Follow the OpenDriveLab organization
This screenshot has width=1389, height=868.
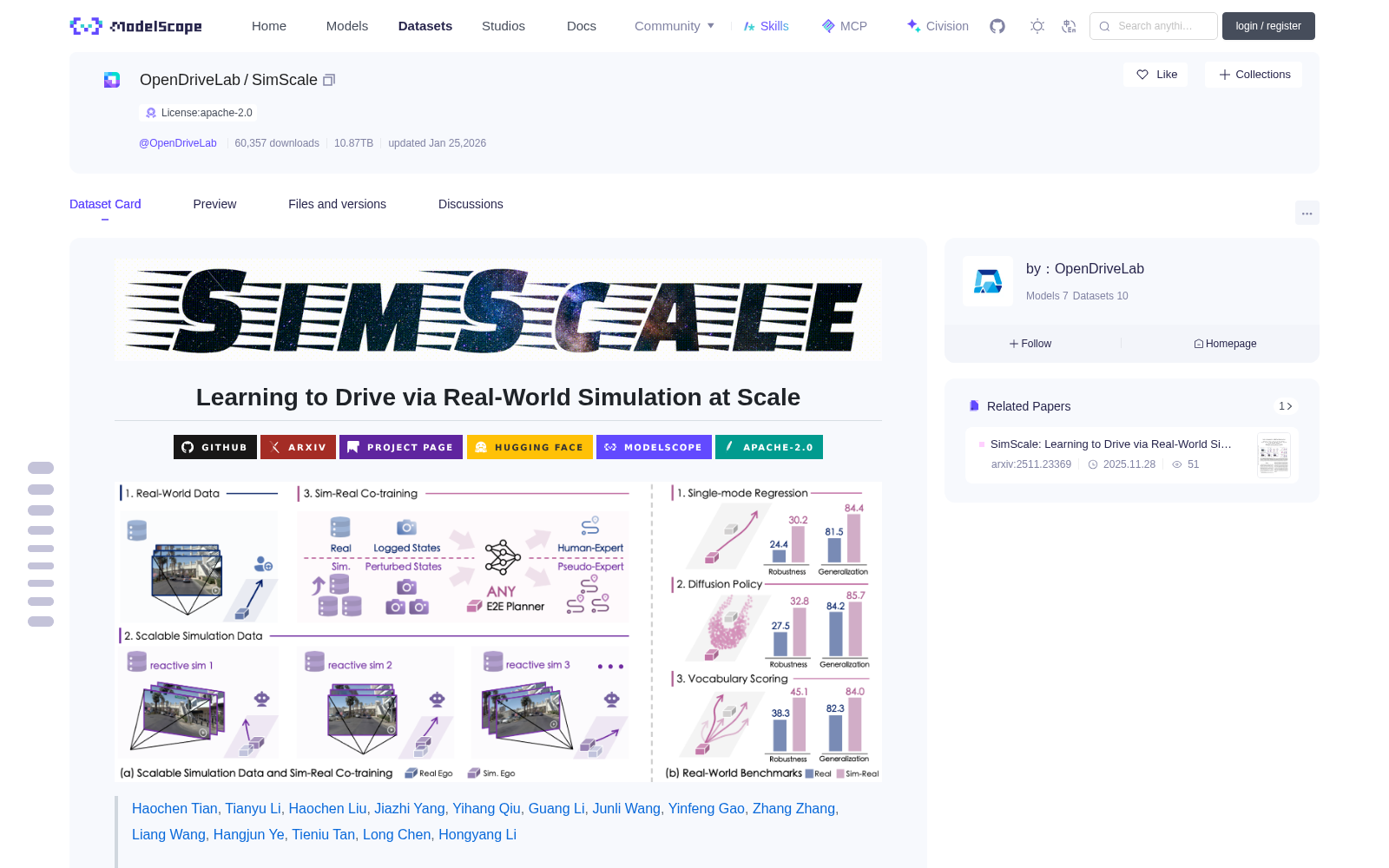tap(1030, 344)
